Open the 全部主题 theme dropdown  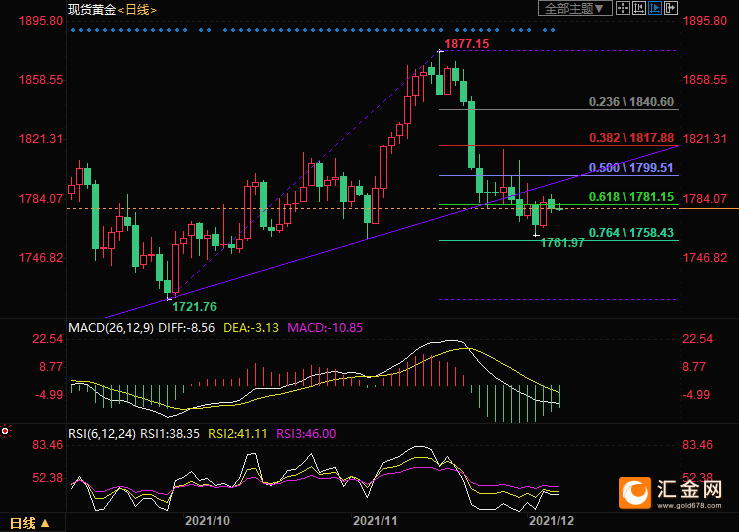(x=575, y=8)
